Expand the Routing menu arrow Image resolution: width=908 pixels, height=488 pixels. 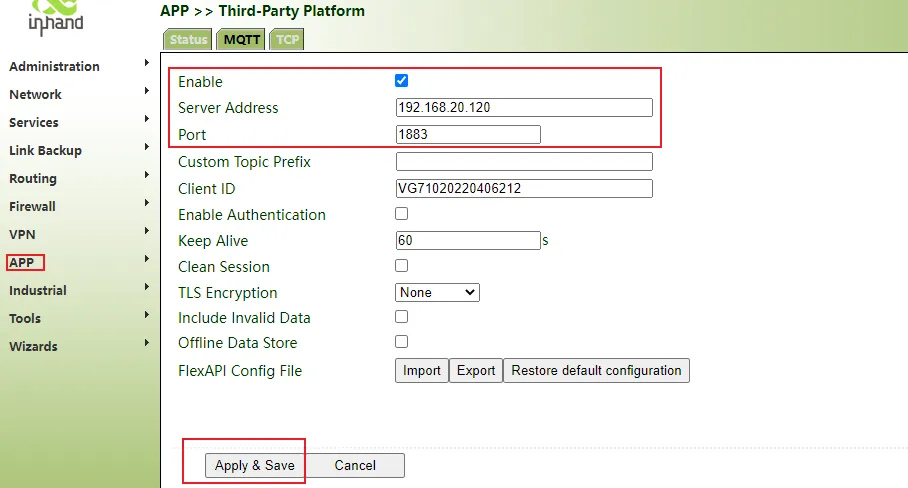[147, 175]
